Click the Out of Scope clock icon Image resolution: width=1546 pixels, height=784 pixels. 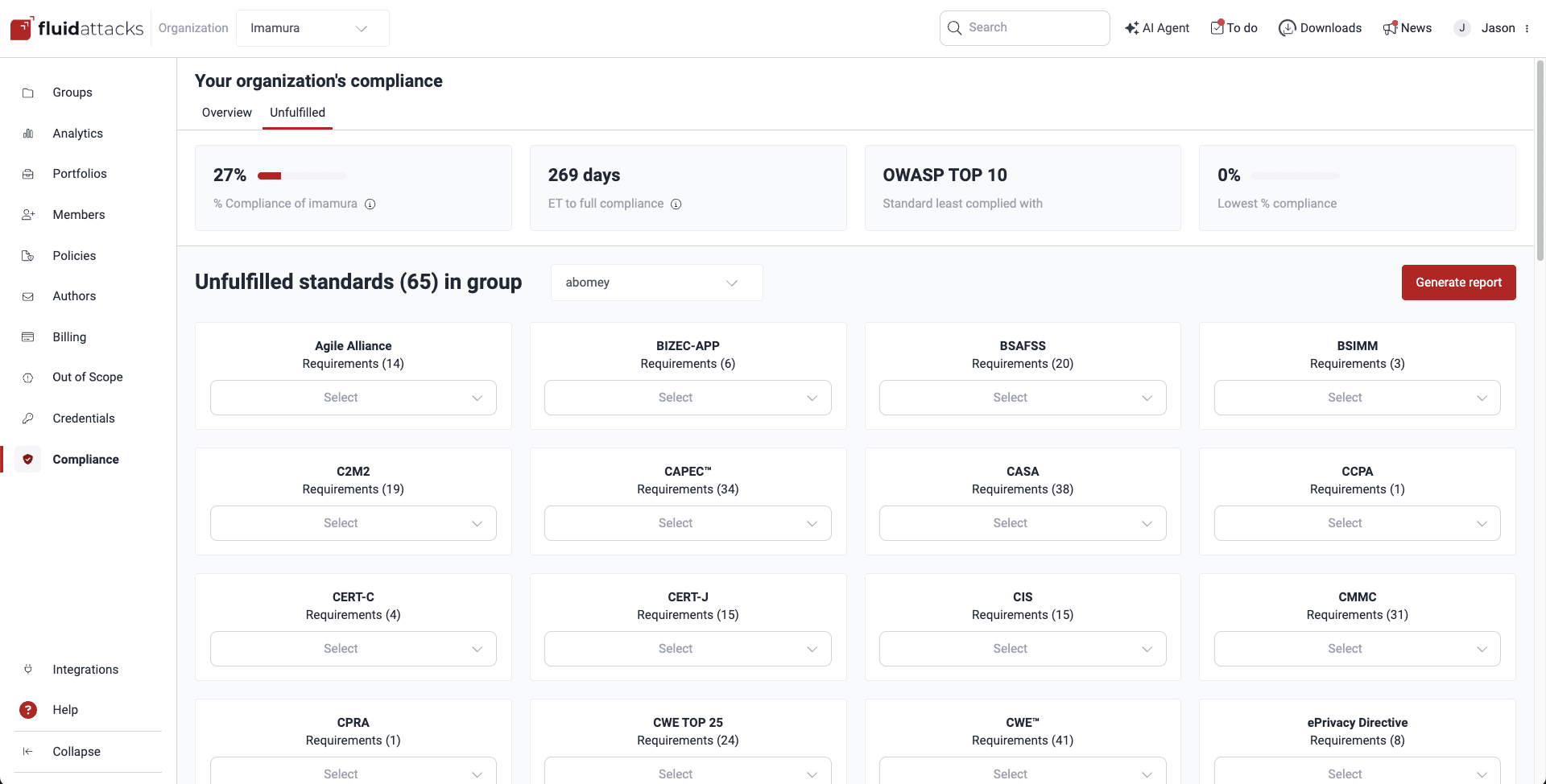coord(28,377)
